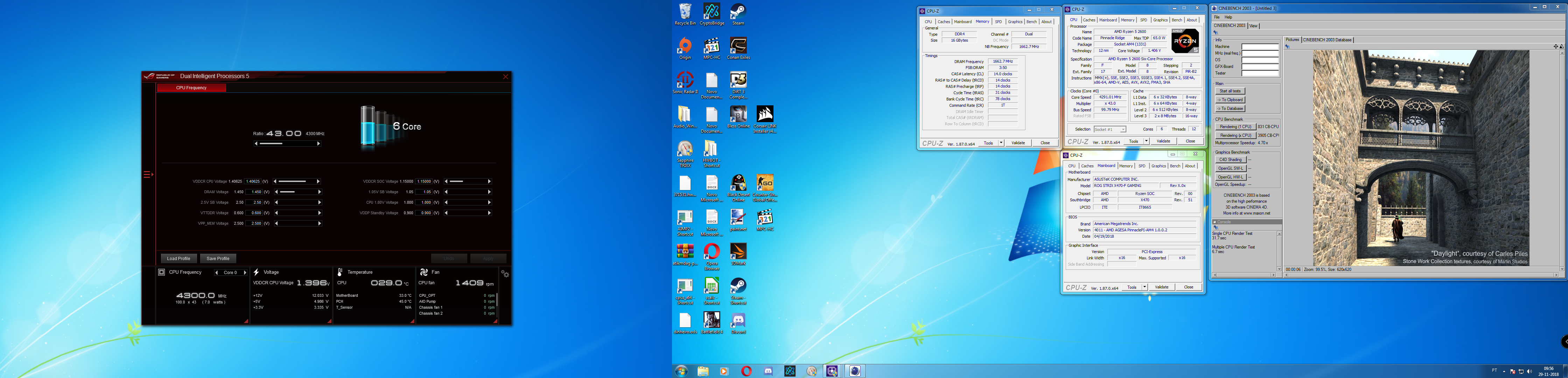
Task: Switch to the View tab in CINEBENCH
Action: pos(1253,26)
